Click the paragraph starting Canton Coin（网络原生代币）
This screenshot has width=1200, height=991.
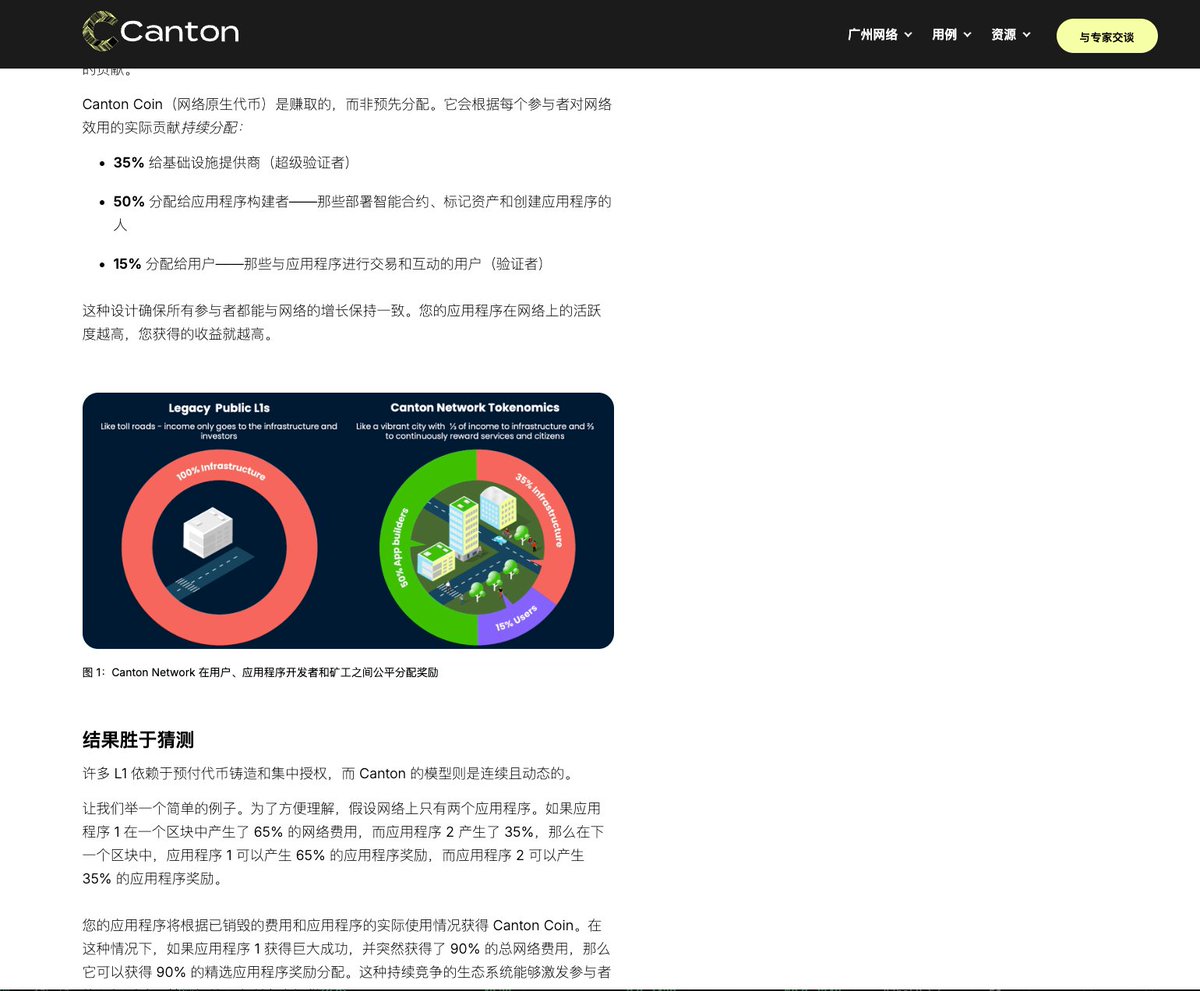pos(346,116)
